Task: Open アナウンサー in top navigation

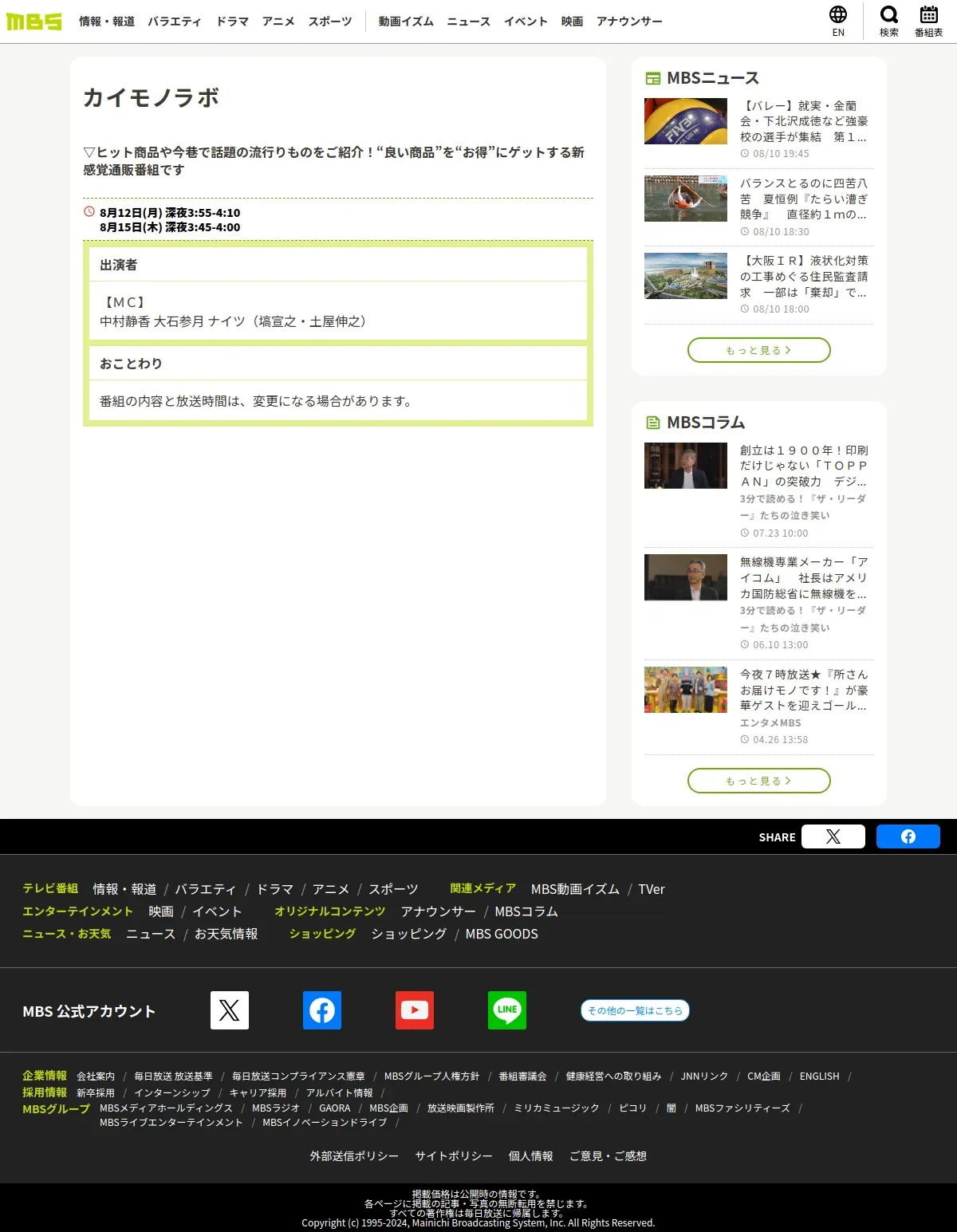Action: click(x=629, y=22)
